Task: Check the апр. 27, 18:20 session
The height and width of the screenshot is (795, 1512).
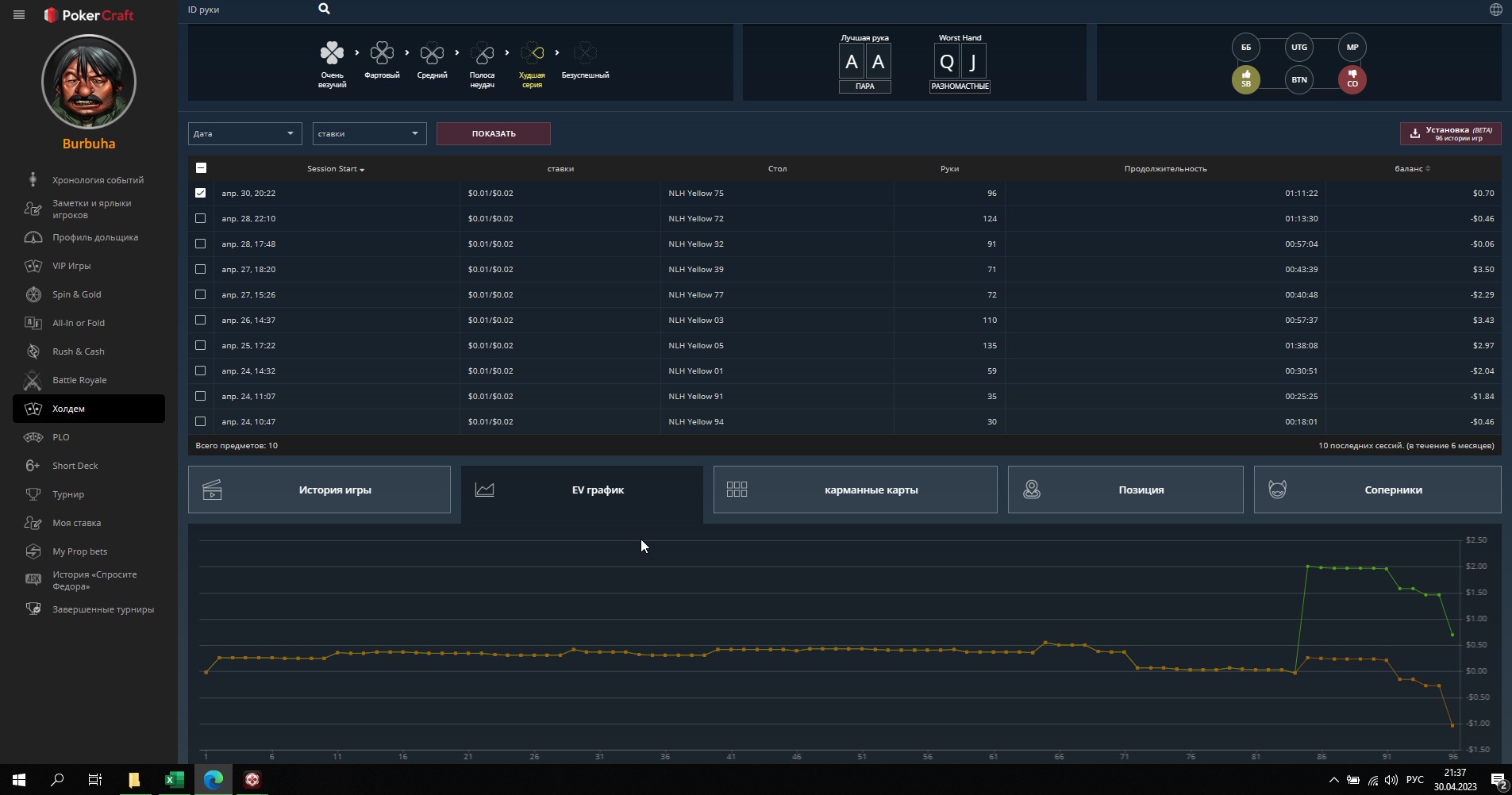Action: click(x=200, y=269)
